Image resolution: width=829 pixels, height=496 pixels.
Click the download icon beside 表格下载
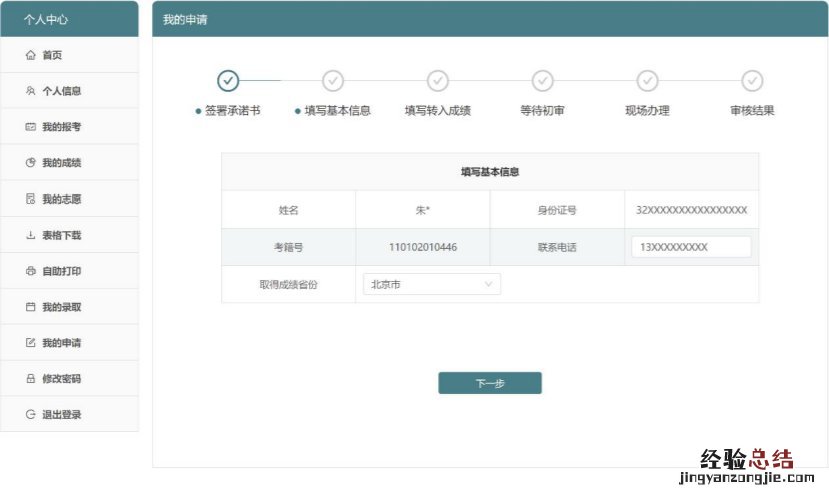(x=30, y=235)
